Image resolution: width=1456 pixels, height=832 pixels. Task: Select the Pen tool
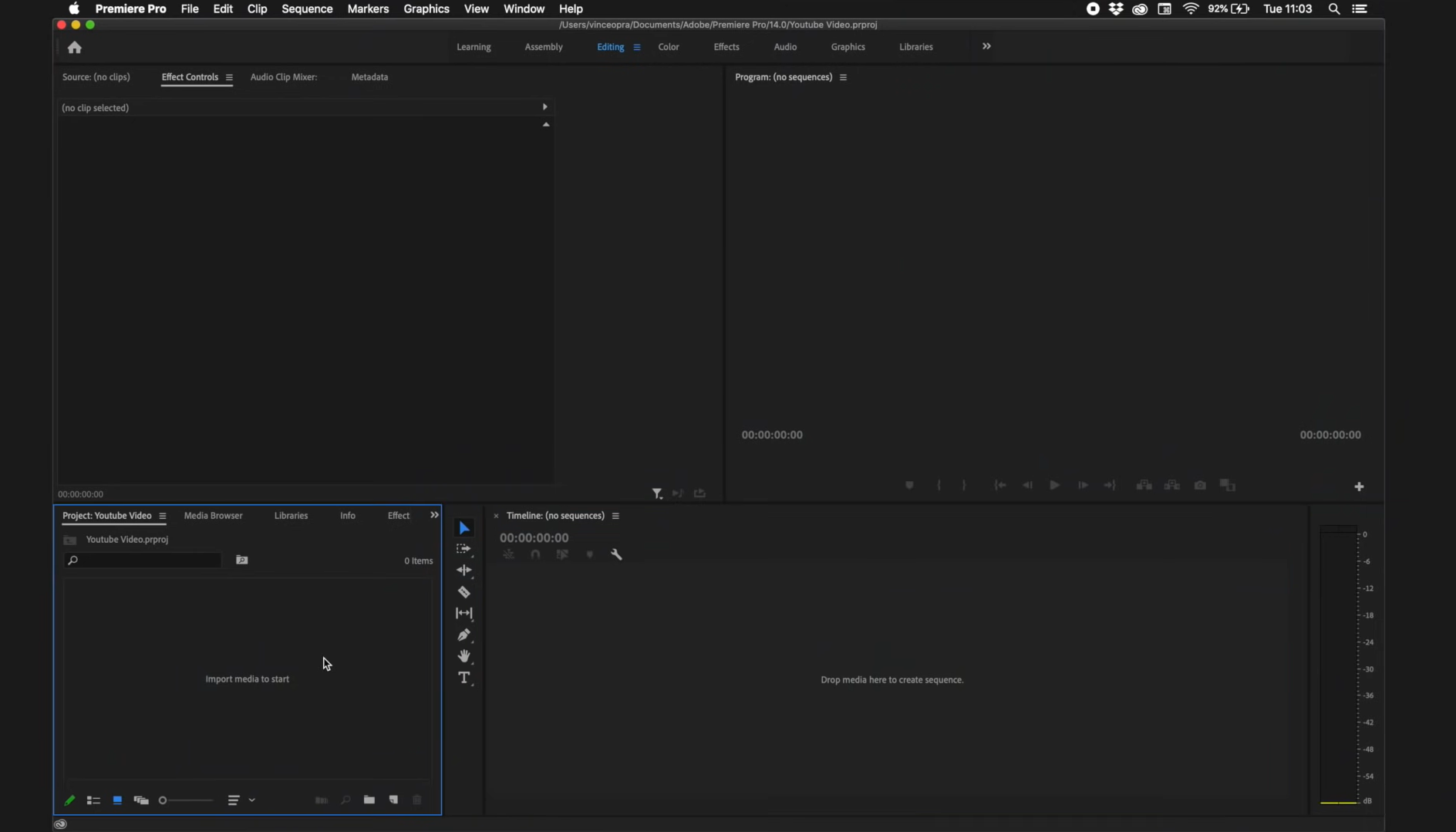tap(463, 635)
